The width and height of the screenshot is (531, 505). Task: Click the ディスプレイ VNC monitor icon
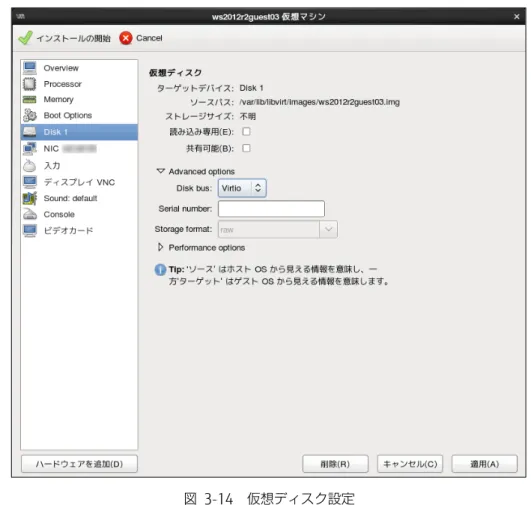click(30, 182)
